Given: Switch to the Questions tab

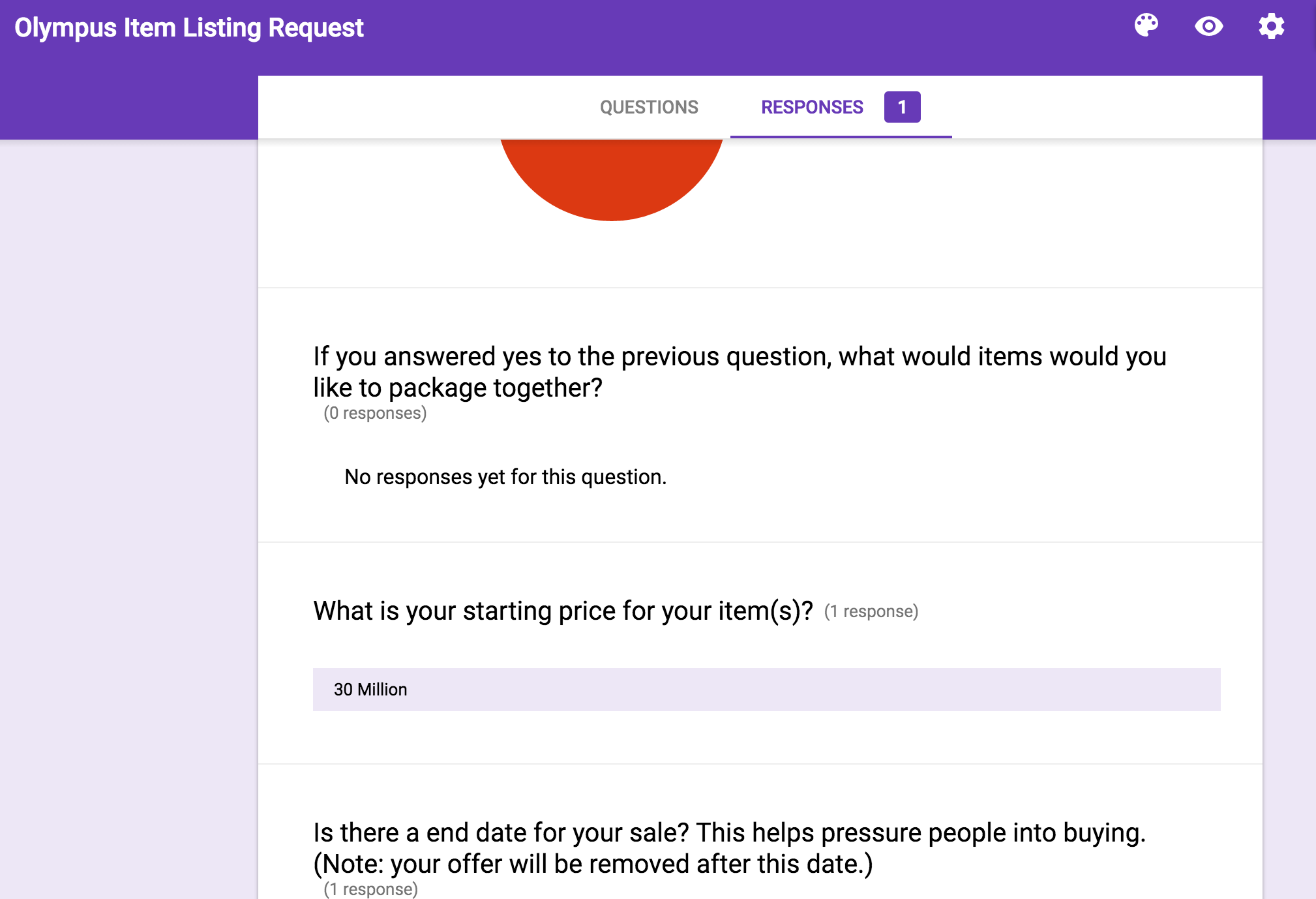Looking at the screenshot, I should pos(649,107).
